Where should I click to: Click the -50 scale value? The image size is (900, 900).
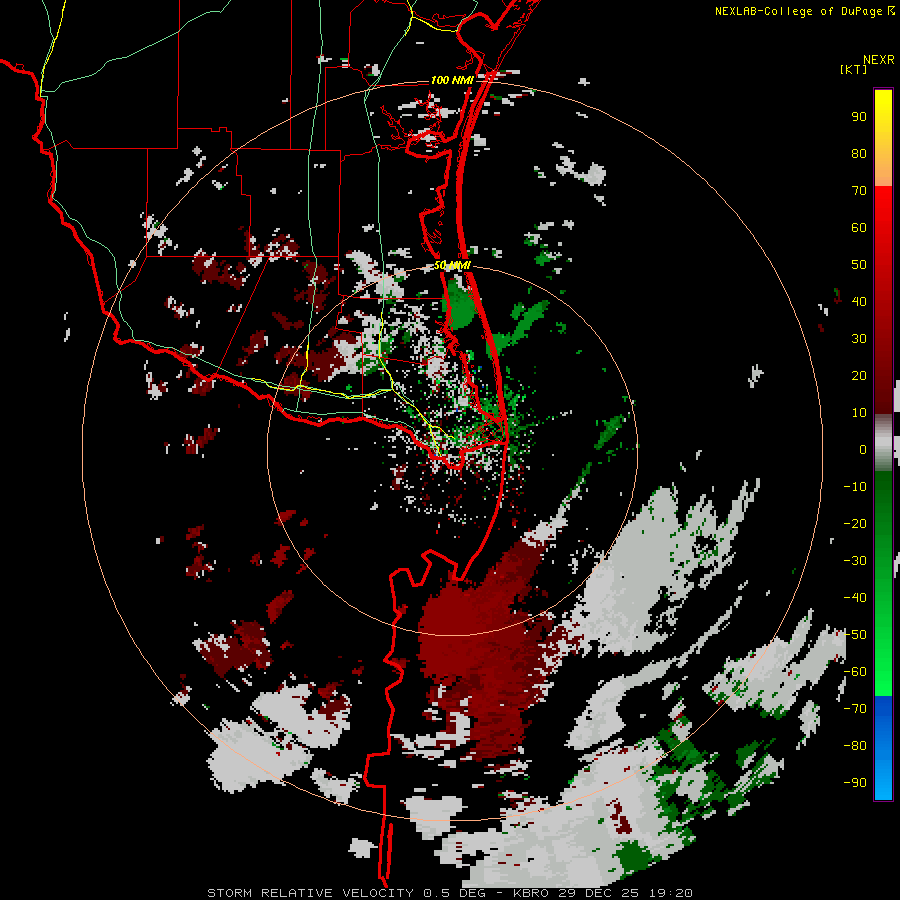pyautogui.click(x=855, y=635)
